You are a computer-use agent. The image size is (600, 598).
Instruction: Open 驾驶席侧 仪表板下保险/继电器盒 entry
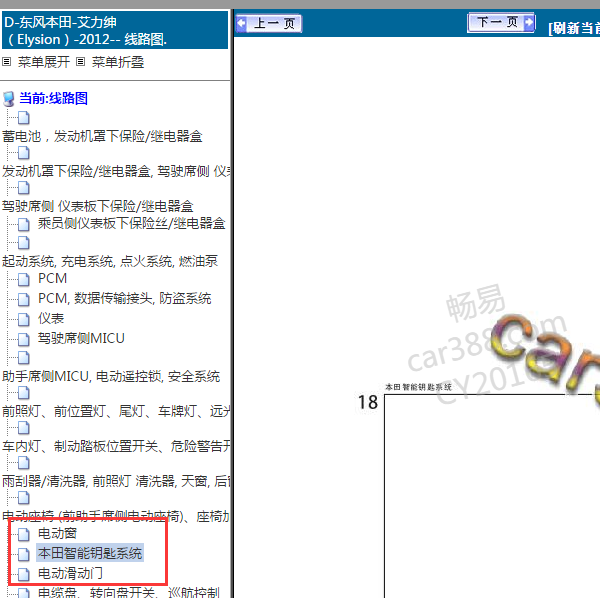click(98, 206)
